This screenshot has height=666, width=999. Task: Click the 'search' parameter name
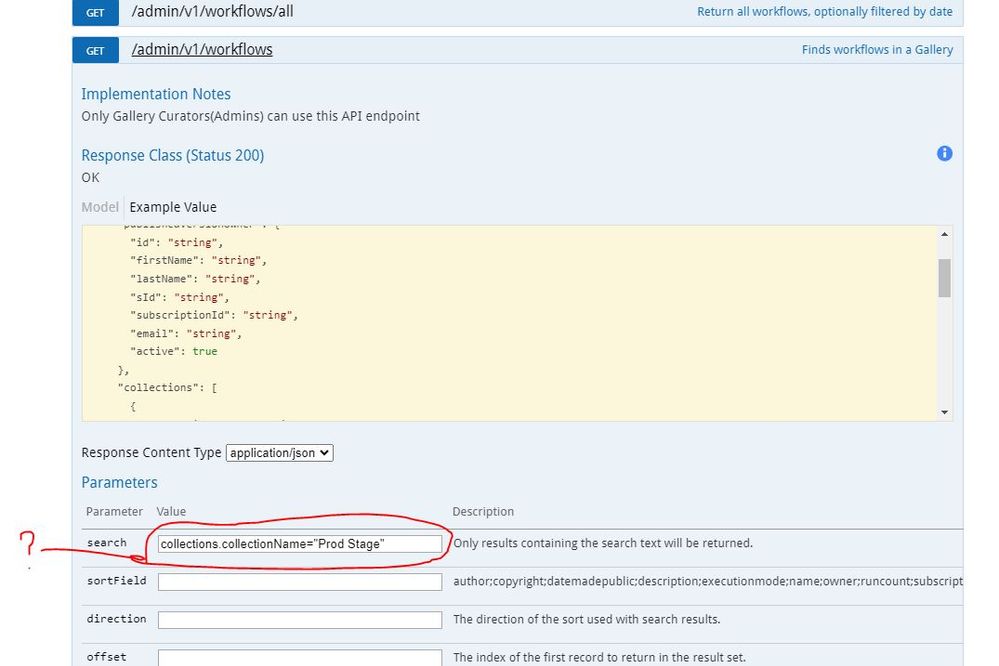(107, 543)
